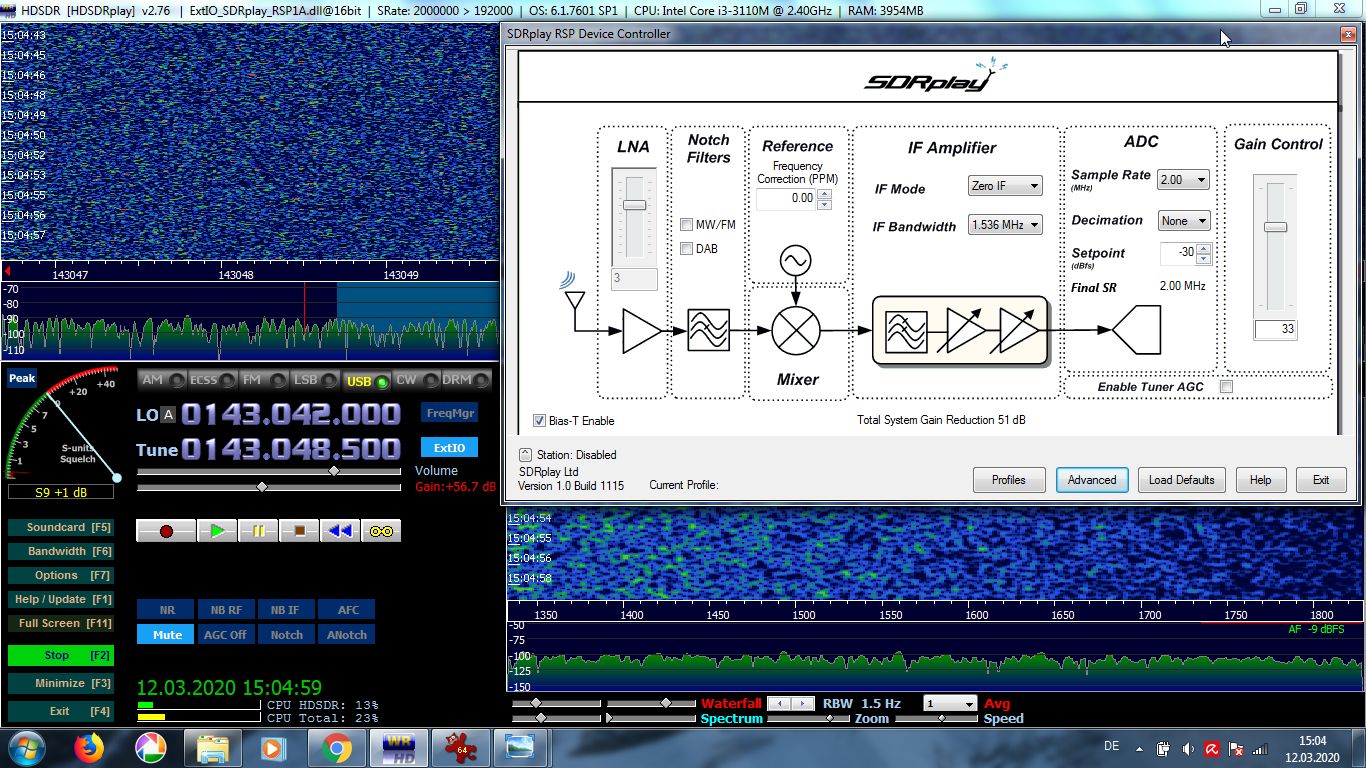Open the IF Bandwidth dropdown
The image size is (1366, 768).
[x=1005, y=225]
